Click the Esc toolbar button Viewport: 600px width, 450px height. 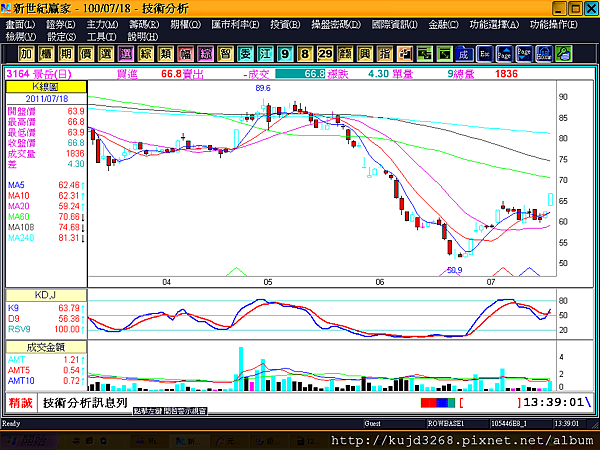[484, 54]
